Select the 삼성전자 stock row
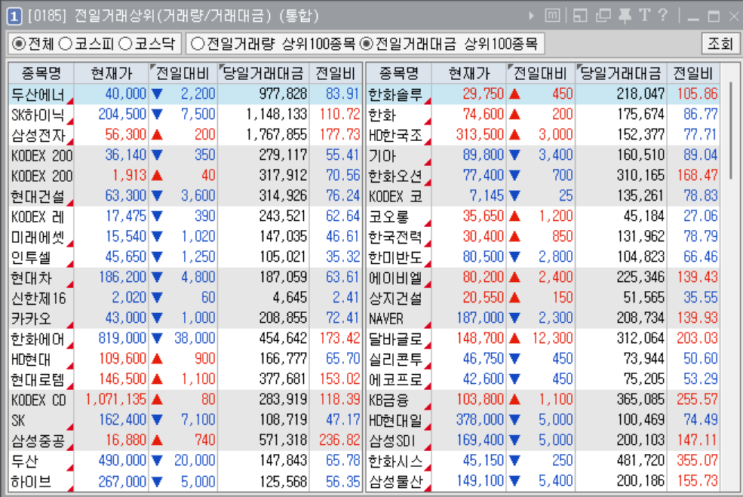 185,135
